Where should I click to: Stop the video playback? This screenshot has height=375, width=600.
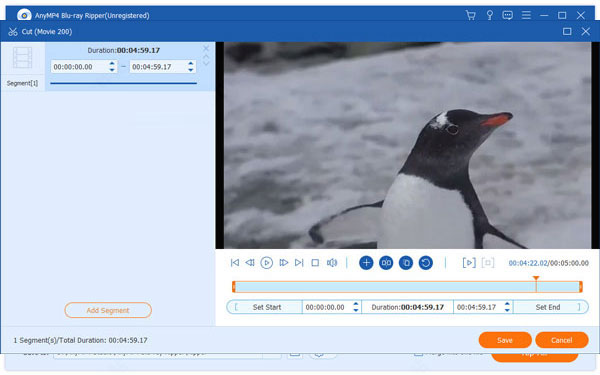point(315,263)
